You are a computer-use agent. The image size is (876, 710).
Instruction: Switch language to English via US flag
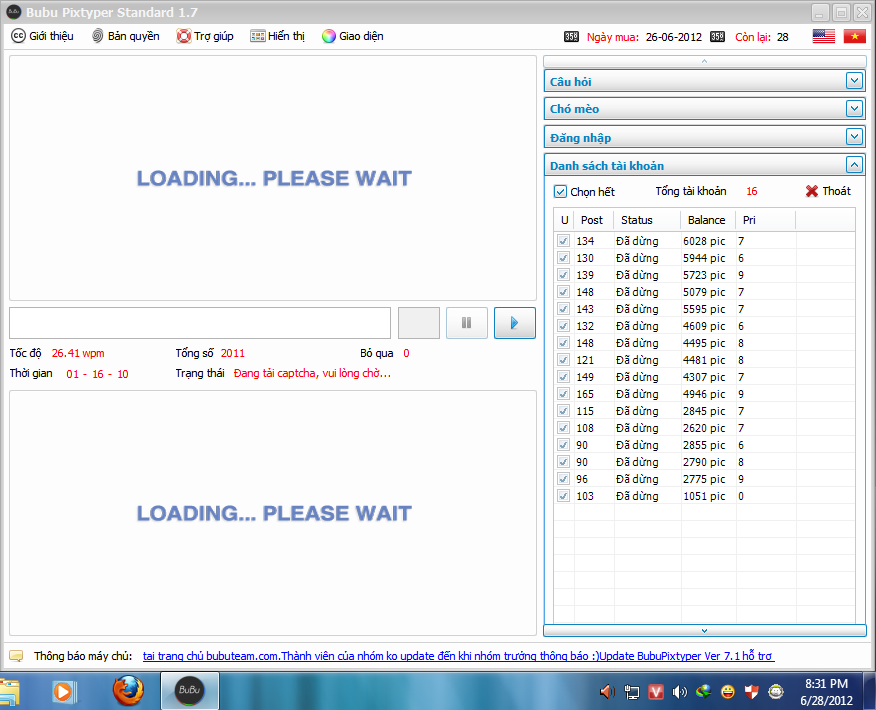tap(823, 36)
